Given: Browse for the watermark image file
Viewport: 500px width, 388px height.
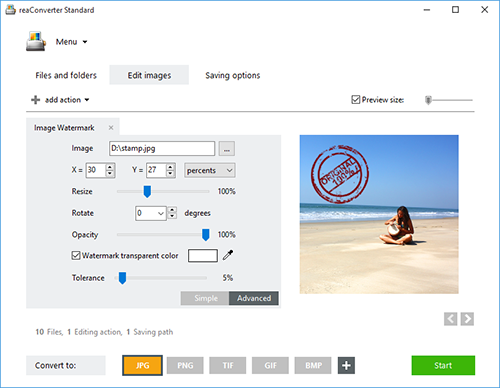Looking at the screenshot, I should tap(227, 149).
